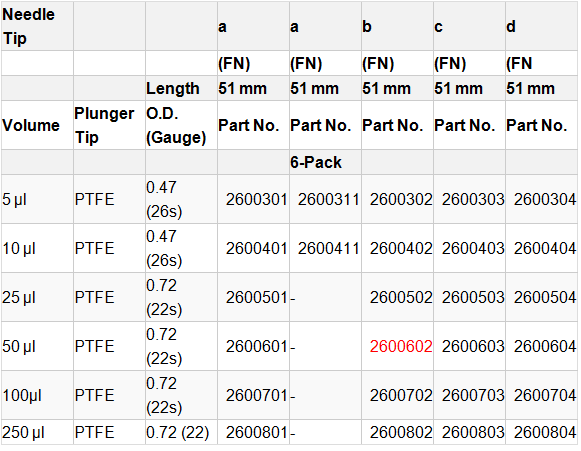The image size is (581, 451).
Task: Click part number 2600403
Action: point(473,248)
